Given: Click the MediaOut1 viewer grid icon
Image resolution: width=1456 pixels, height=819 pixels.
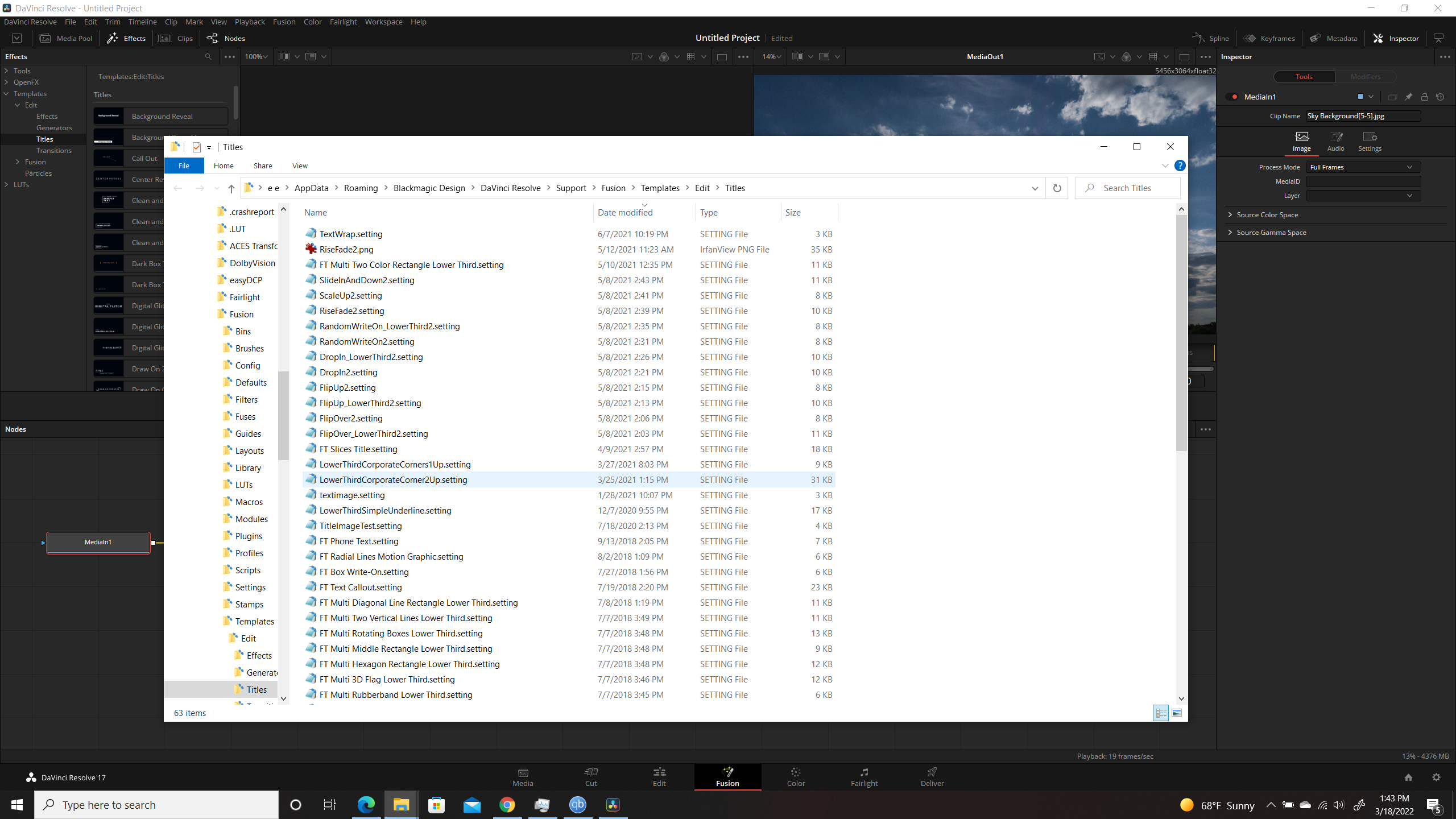Looking at the screenshot, I should coord(1153,57).
